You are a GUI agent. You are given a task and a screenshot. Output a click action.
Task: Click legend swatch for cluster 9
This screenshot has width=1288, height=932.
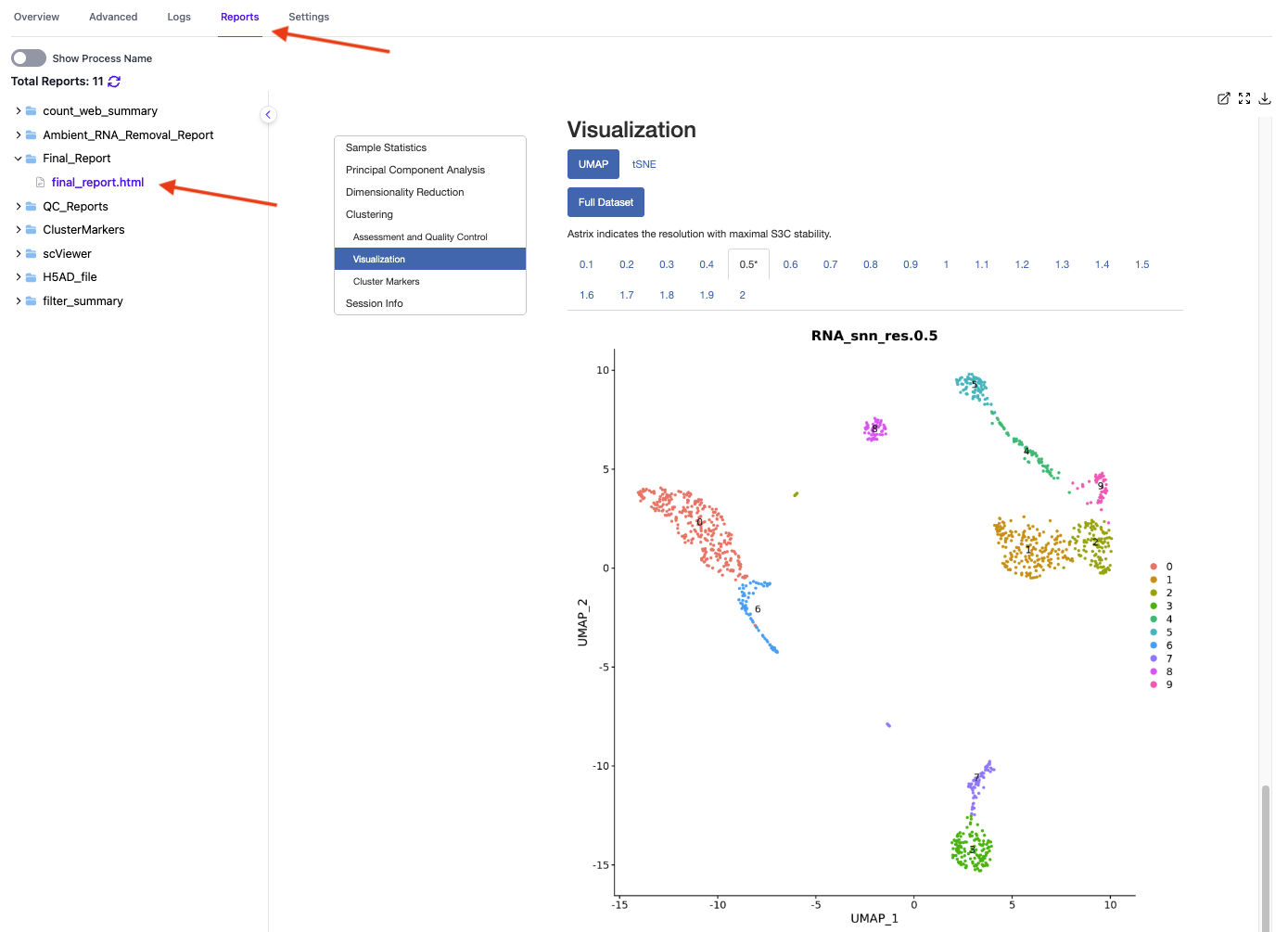pos(1154,684)
